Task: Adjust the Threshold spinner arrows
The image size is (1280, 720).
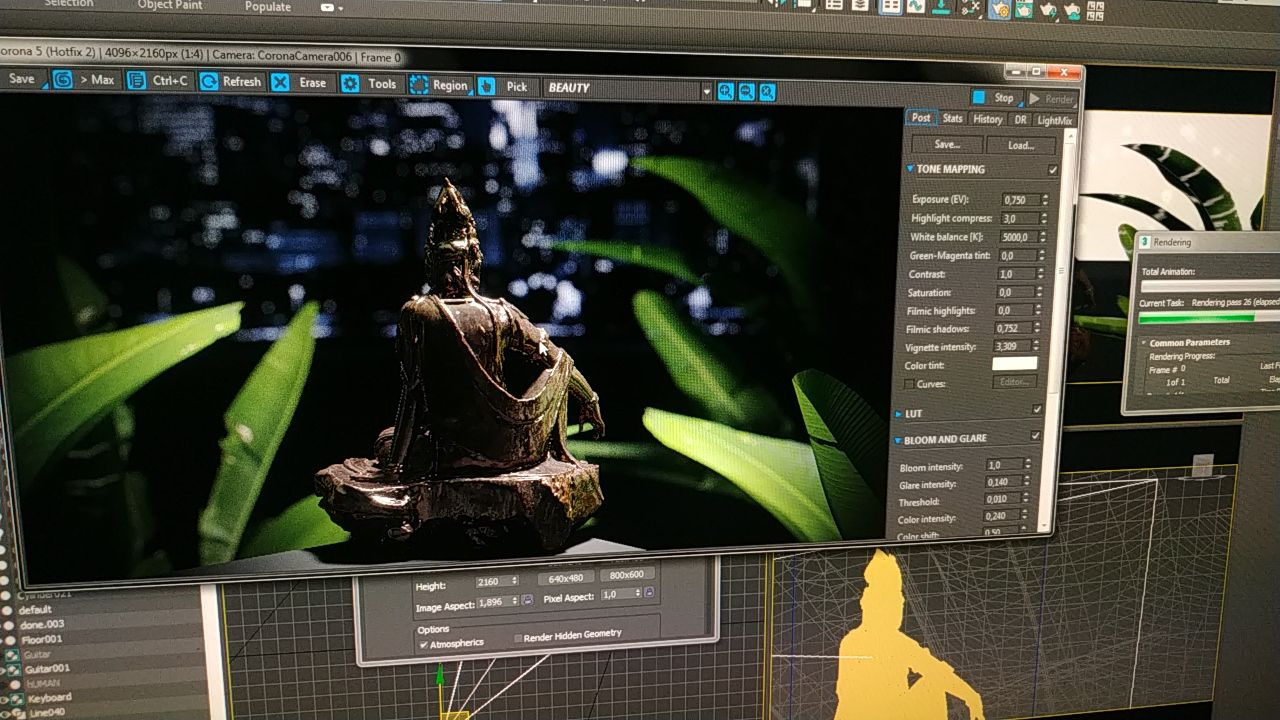Action: pyautogui.click(x=1026, y=499)
